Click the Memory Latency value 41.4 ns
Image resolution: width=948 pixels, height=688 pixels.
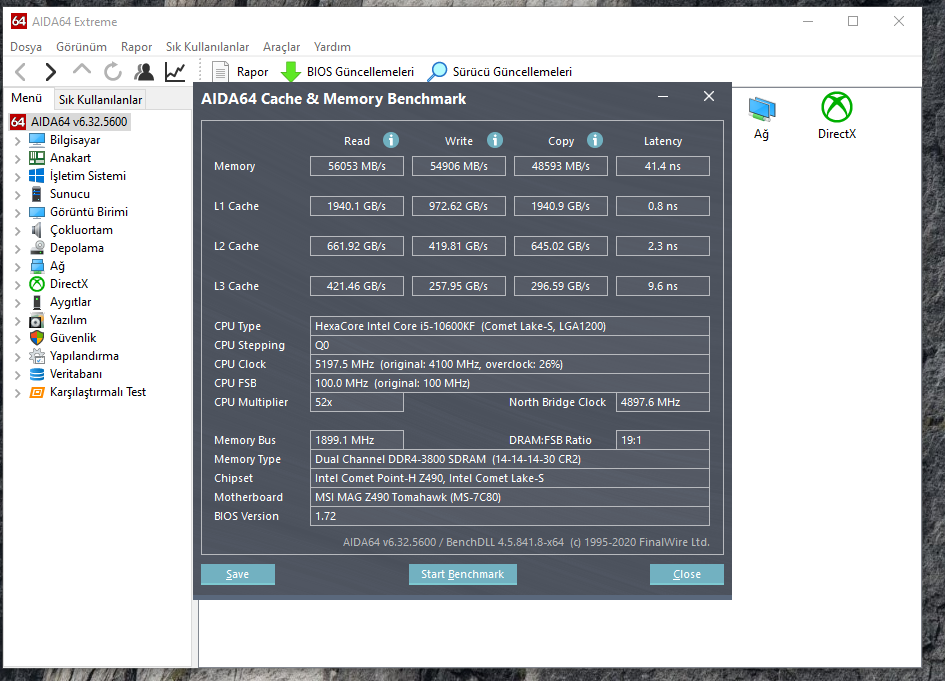pyautogui.click(x=663, y=166)
